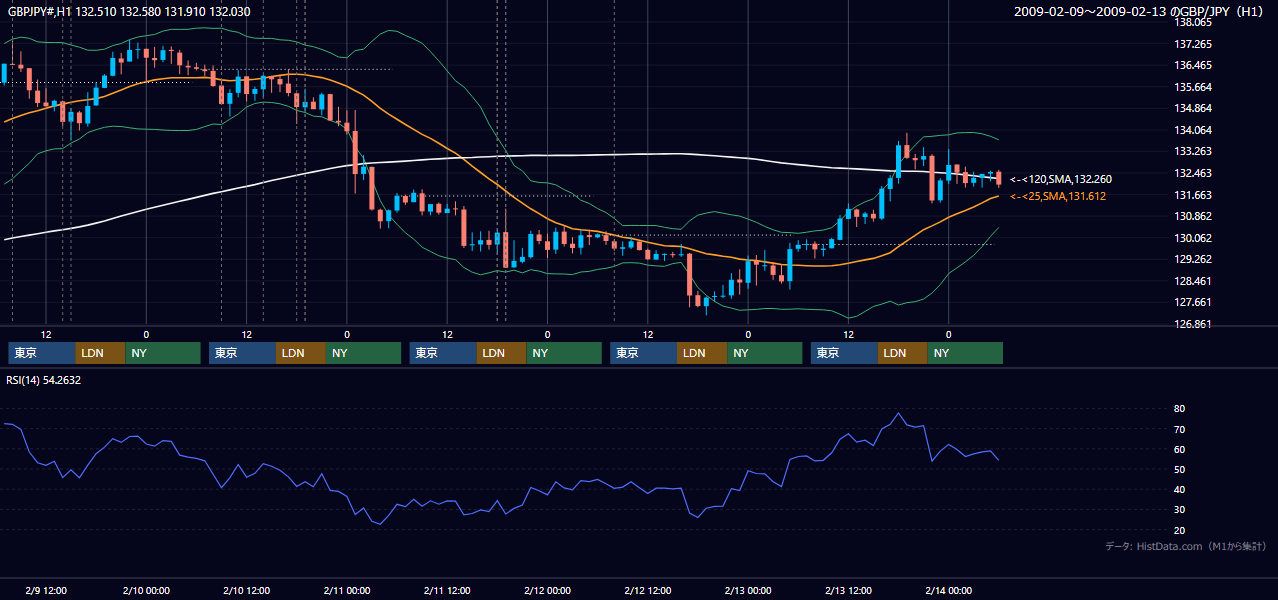Click the leftmost 東京 session block

(x=42, y=353)
